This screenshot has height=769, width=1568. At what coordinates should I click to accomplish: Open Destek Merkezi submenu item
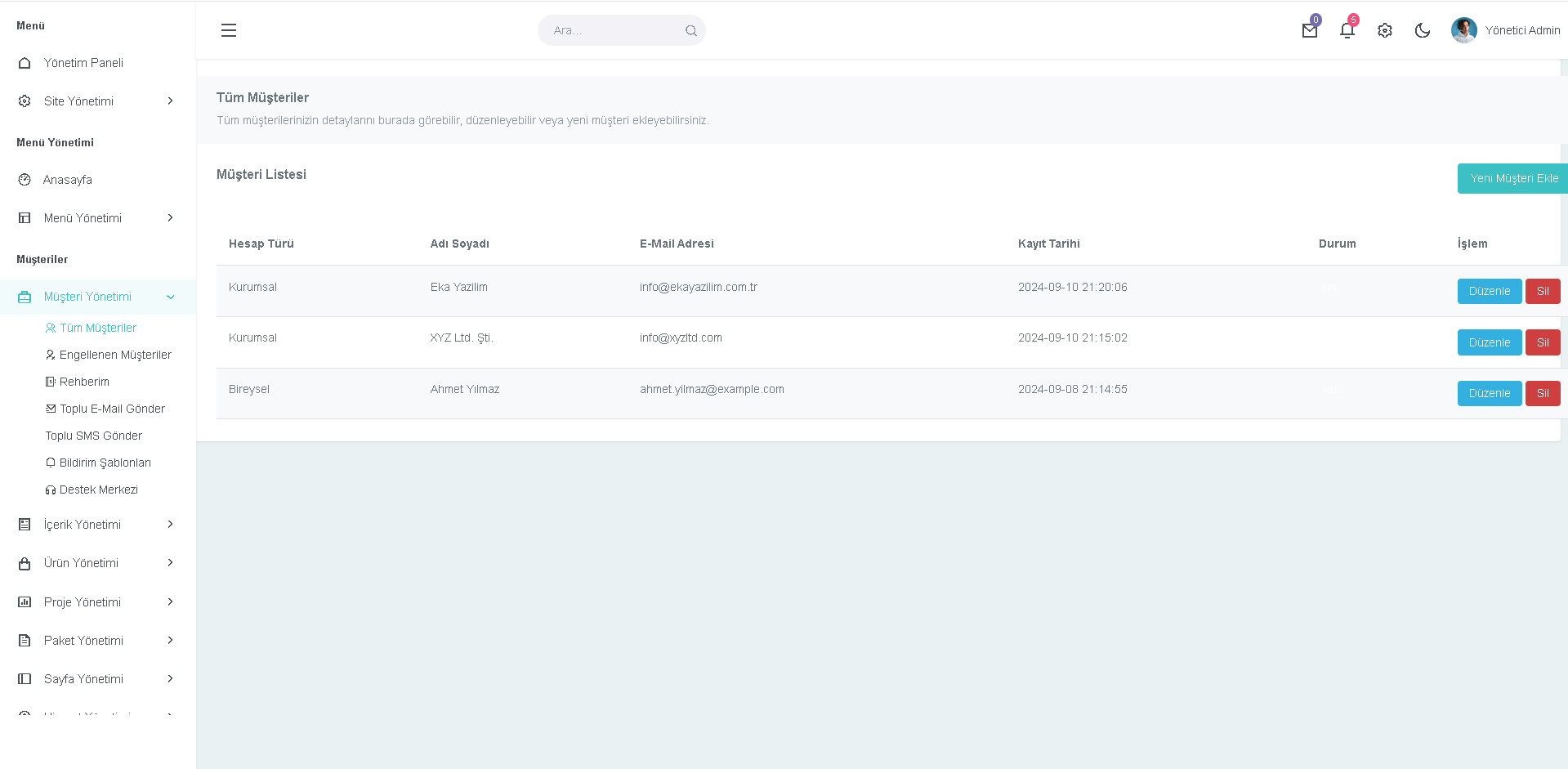(99, 490)
